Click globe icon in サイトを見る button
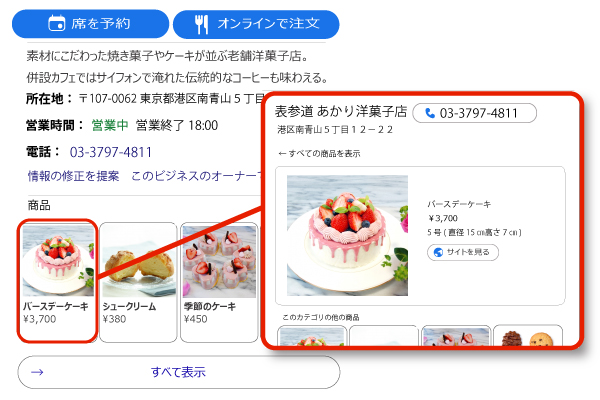This screenshot has width=600, height=400. click(439, 252)
